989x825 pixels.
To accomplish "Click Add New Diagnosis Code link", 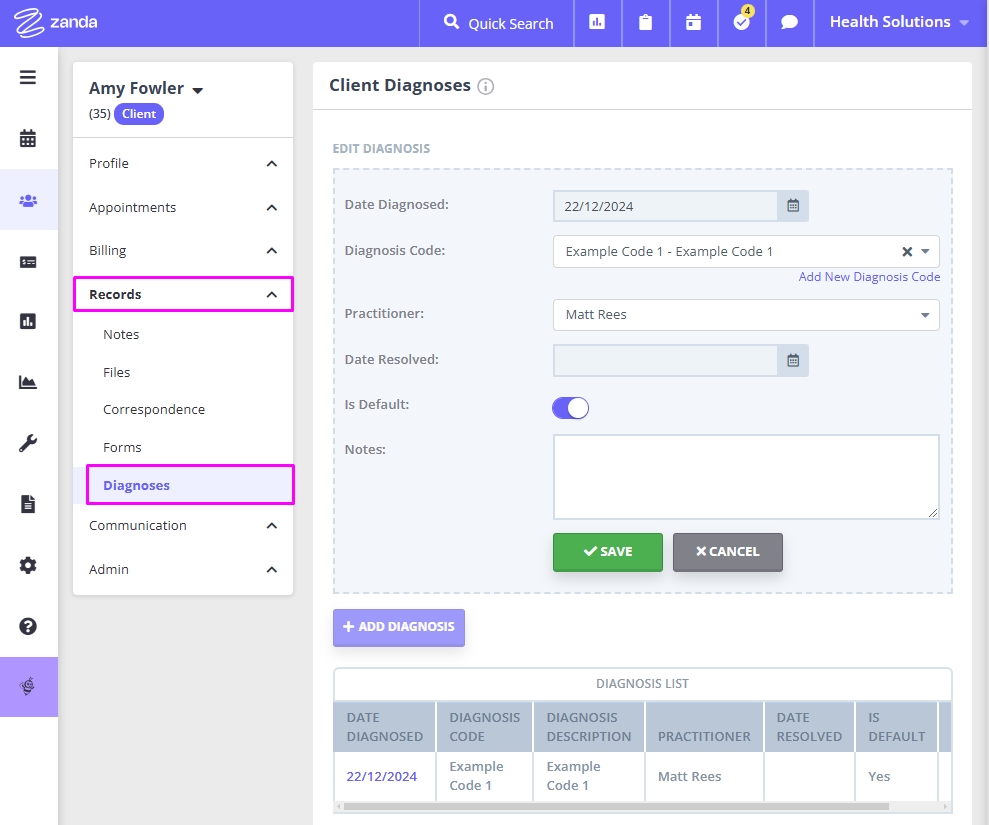I will pos(869,277).
